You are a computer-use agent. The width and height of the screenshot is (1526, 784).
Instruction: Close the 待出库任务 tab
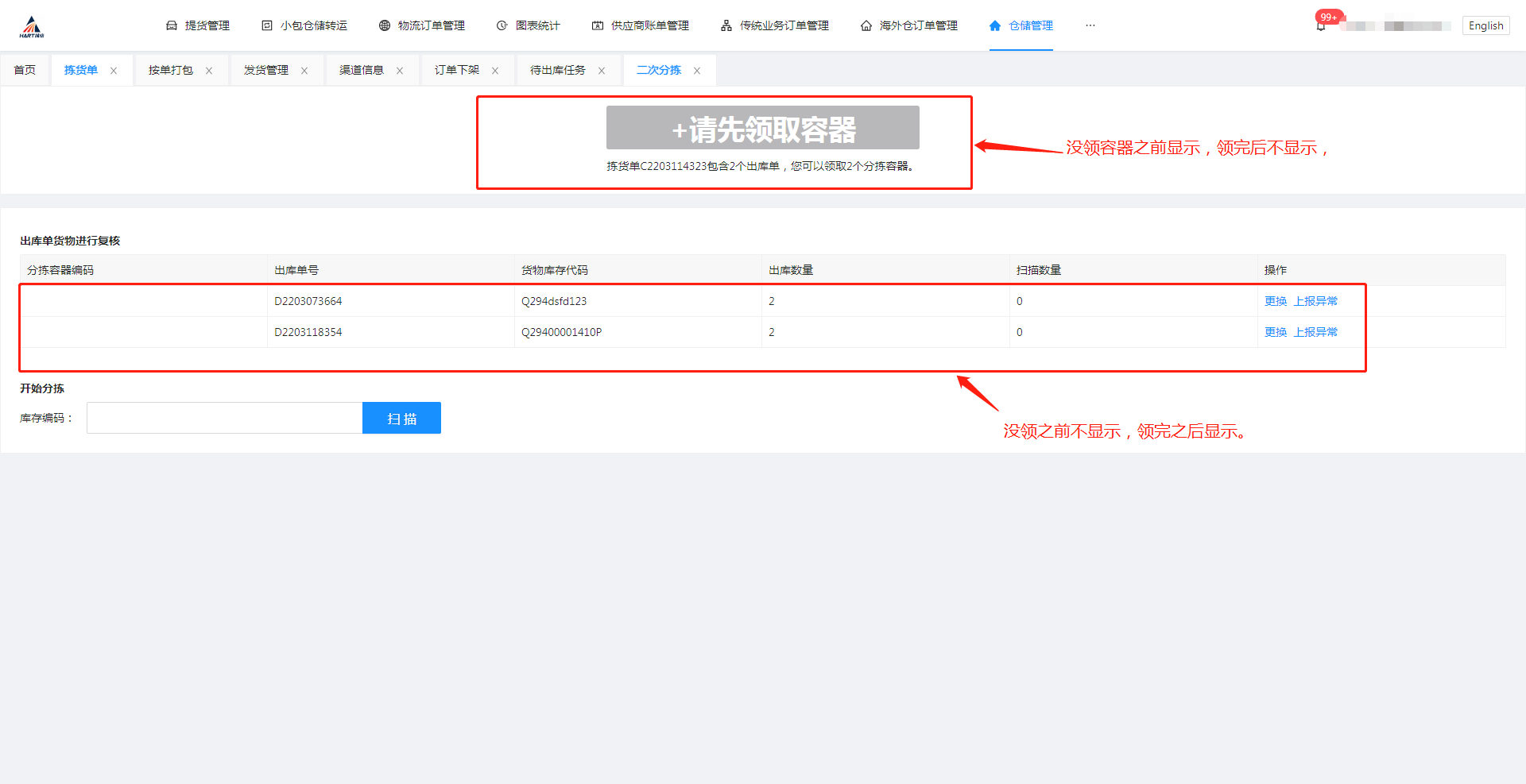602,71
